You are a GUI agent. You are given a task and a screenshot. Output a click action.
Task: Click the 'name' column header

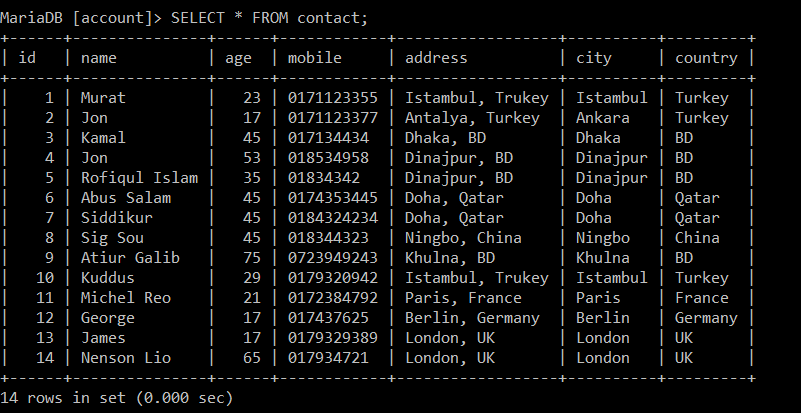99,58
